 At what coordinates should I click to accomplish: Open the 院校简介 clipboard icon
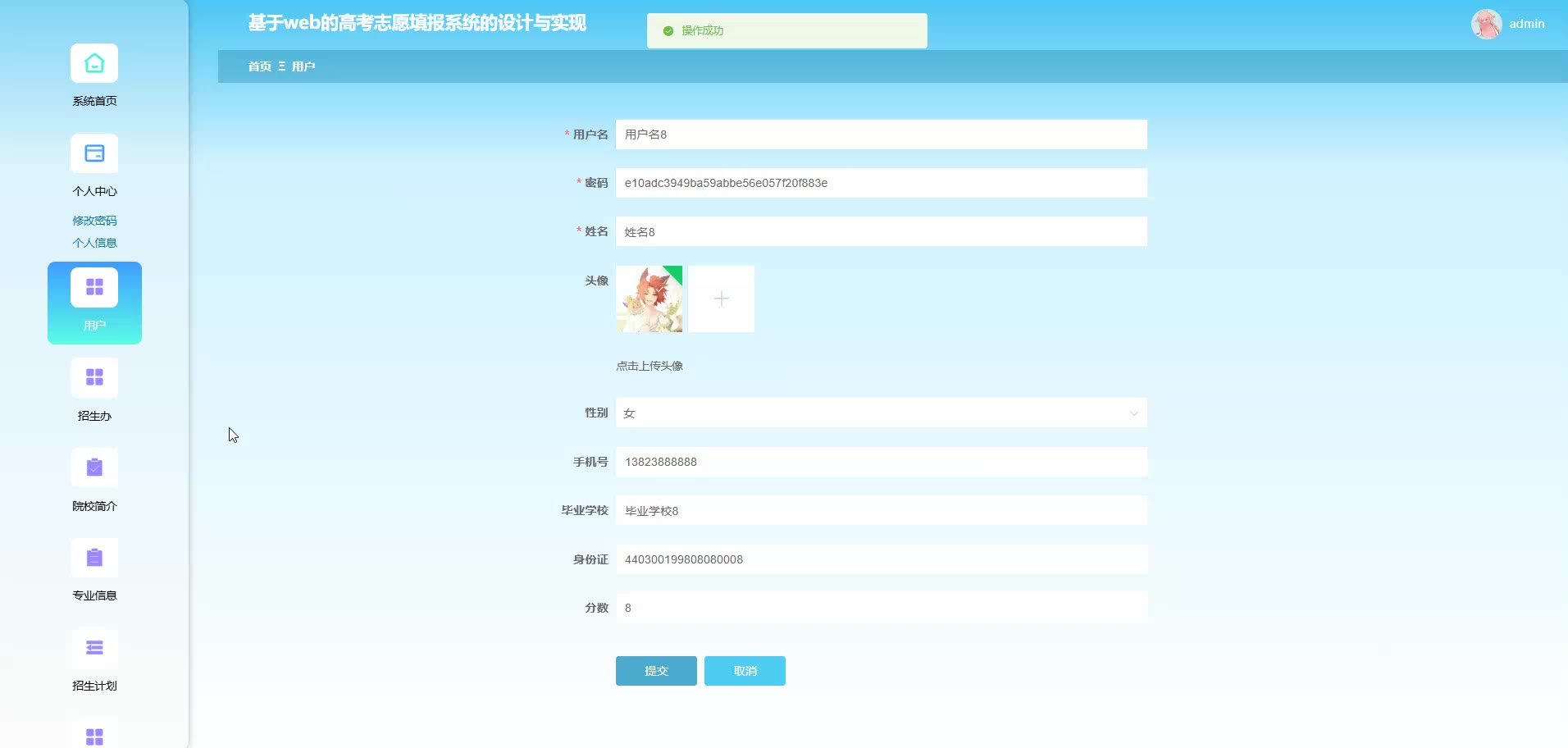pyautogui.click(x=94, y=467)
